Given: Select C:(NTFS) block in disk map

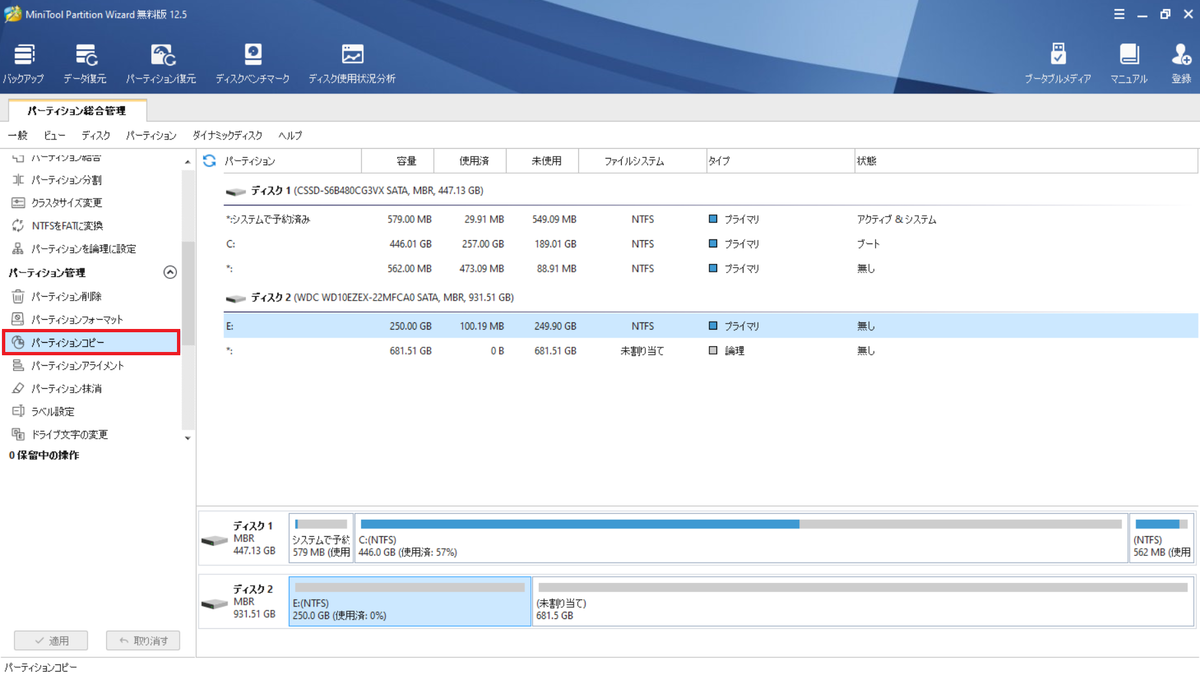Looking at the screenshot, I should click(x=741, y=538).
